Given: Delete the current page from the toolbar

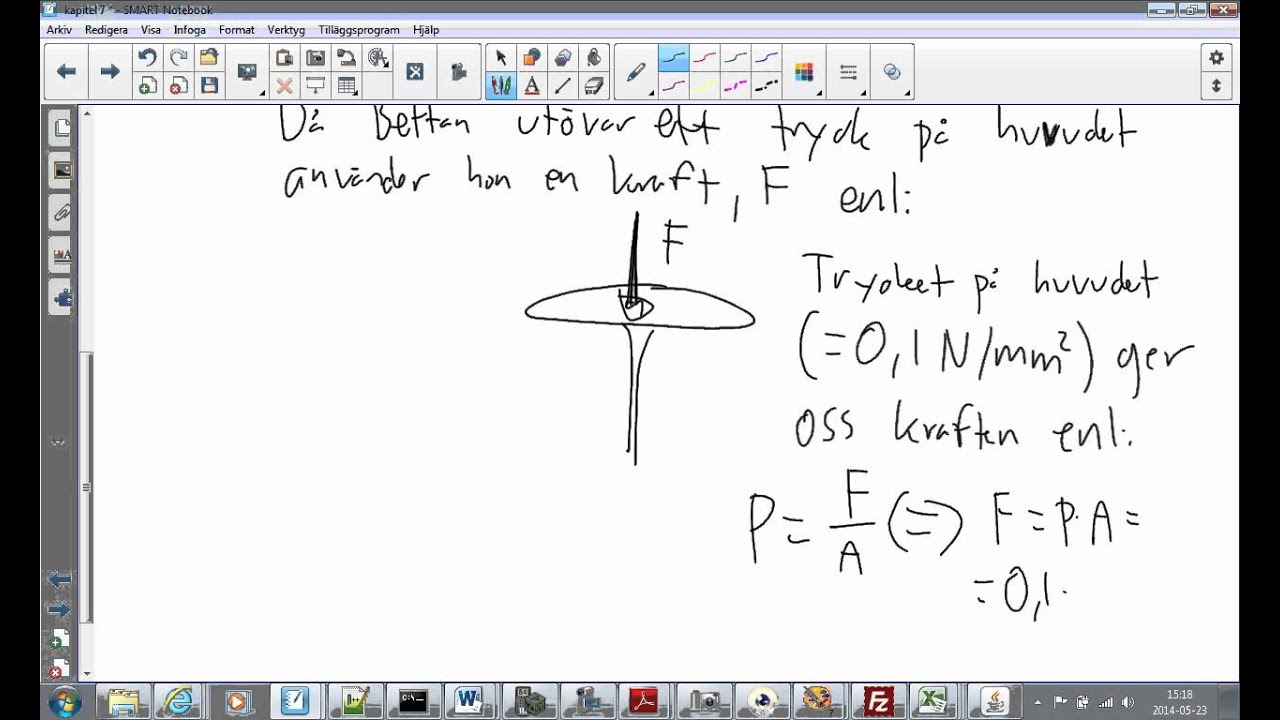Looking at the screenshot, I should pos(178,86).
